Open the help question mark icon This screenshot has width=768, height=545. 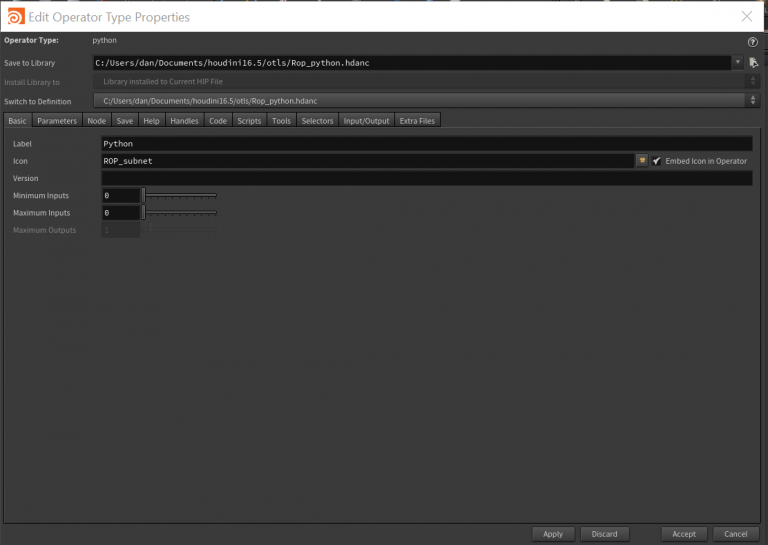pyautogui.click(x=752, y=42)
